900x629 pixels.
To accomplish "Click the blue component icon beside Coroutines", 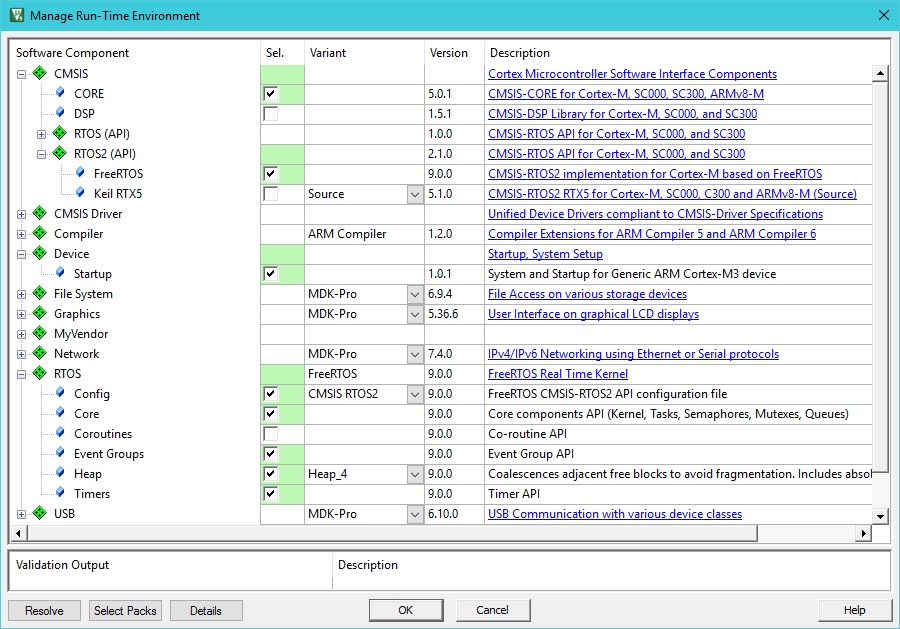I will coord(60,434).
